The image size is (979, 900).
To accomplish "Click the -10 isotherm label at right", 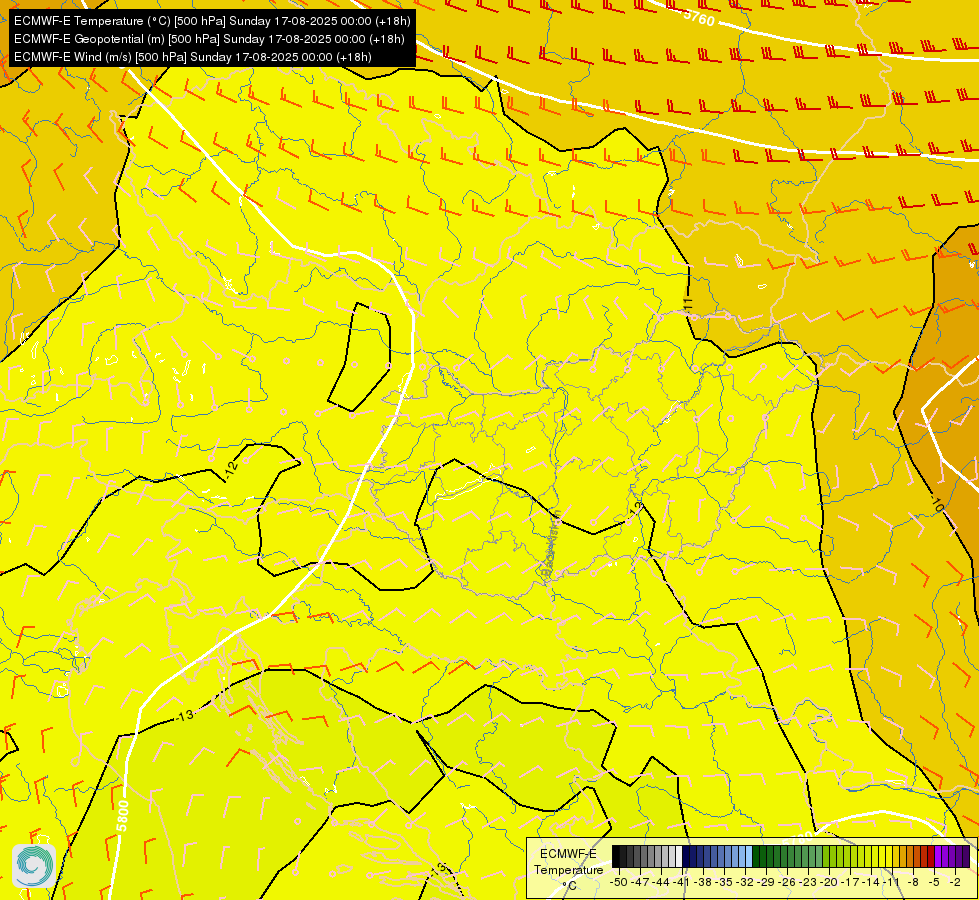I will click(938, 505).
